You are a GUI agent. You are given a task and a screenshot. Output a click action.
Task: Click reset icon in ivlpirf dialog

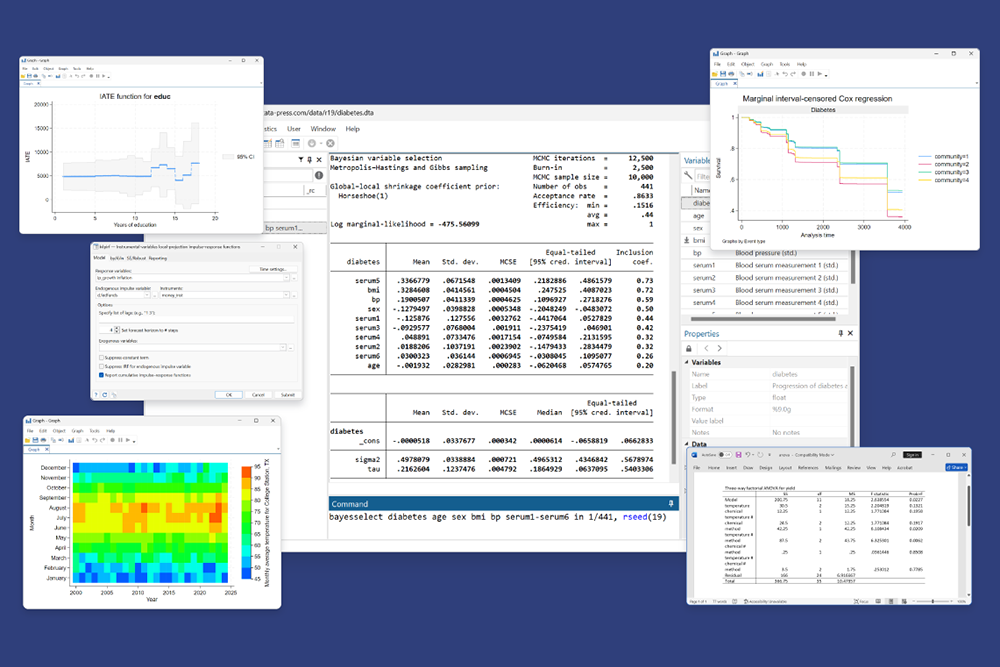tap(105, 395)
